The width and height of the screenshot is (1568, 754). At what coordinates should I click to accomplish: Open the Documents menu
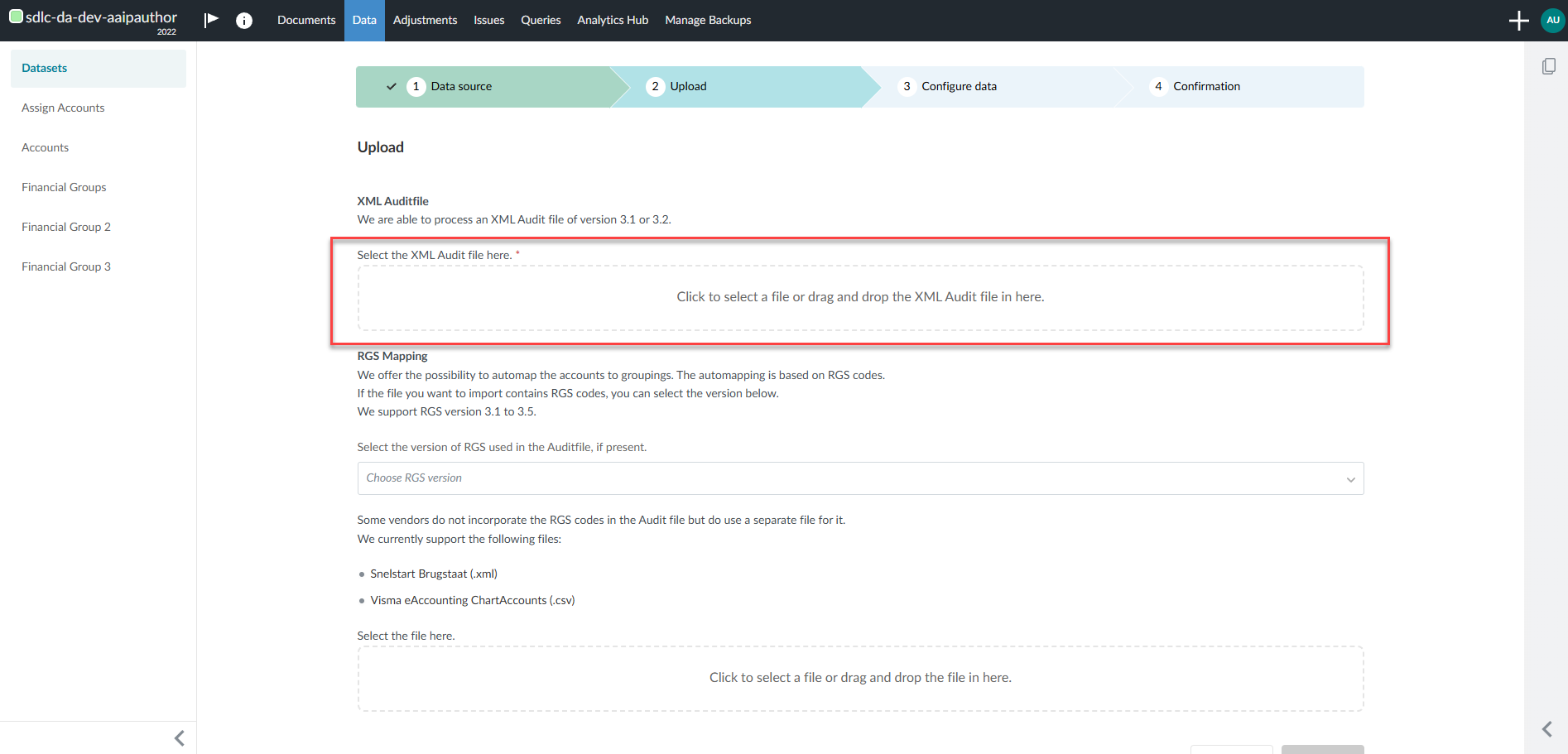click(306, 21)
